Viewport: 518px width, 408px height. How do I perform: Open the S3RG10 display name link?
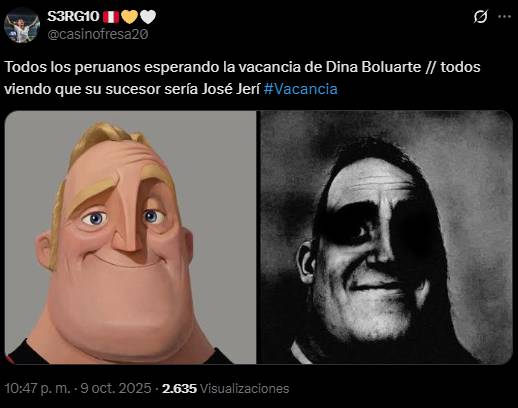point(73,16)
